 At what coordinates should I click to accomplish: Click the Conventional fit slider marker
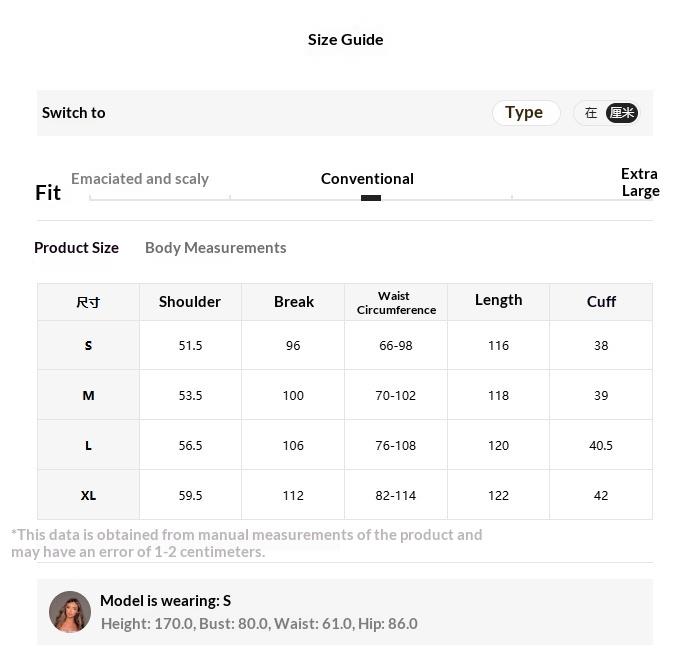(x=371, y=198)
